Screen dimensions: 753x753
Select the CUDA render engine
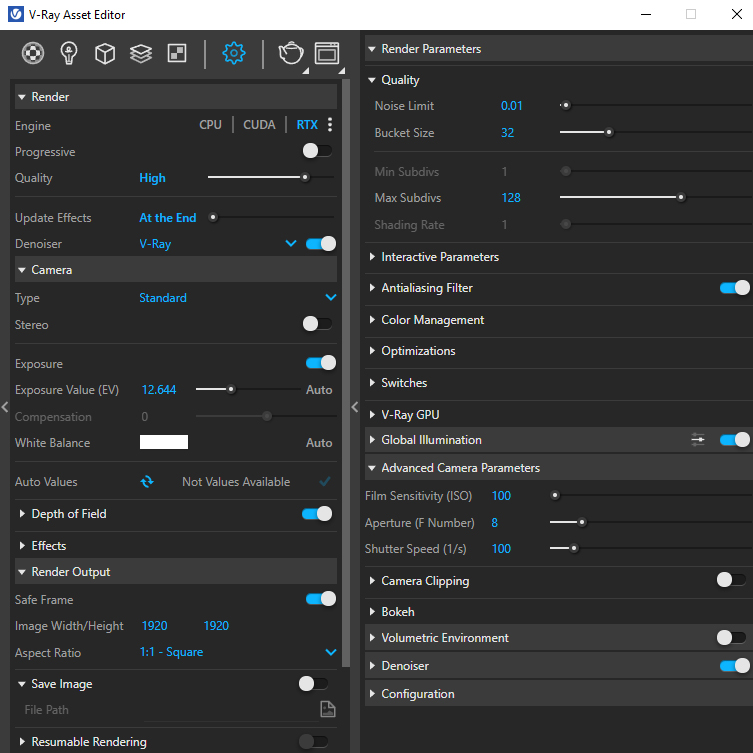[259, 125]
